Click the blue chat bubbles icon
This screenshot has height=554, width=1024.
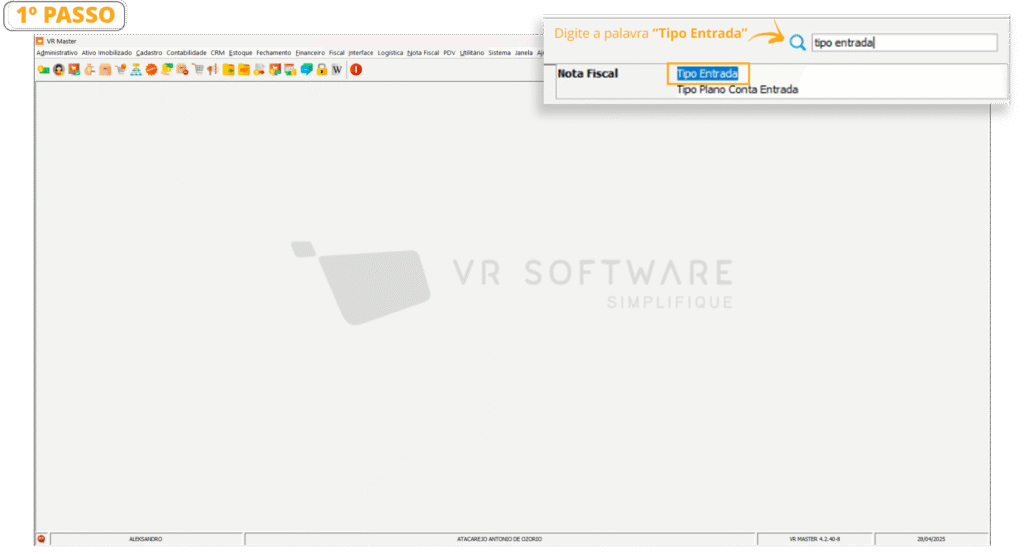click(x=306, y=70)
